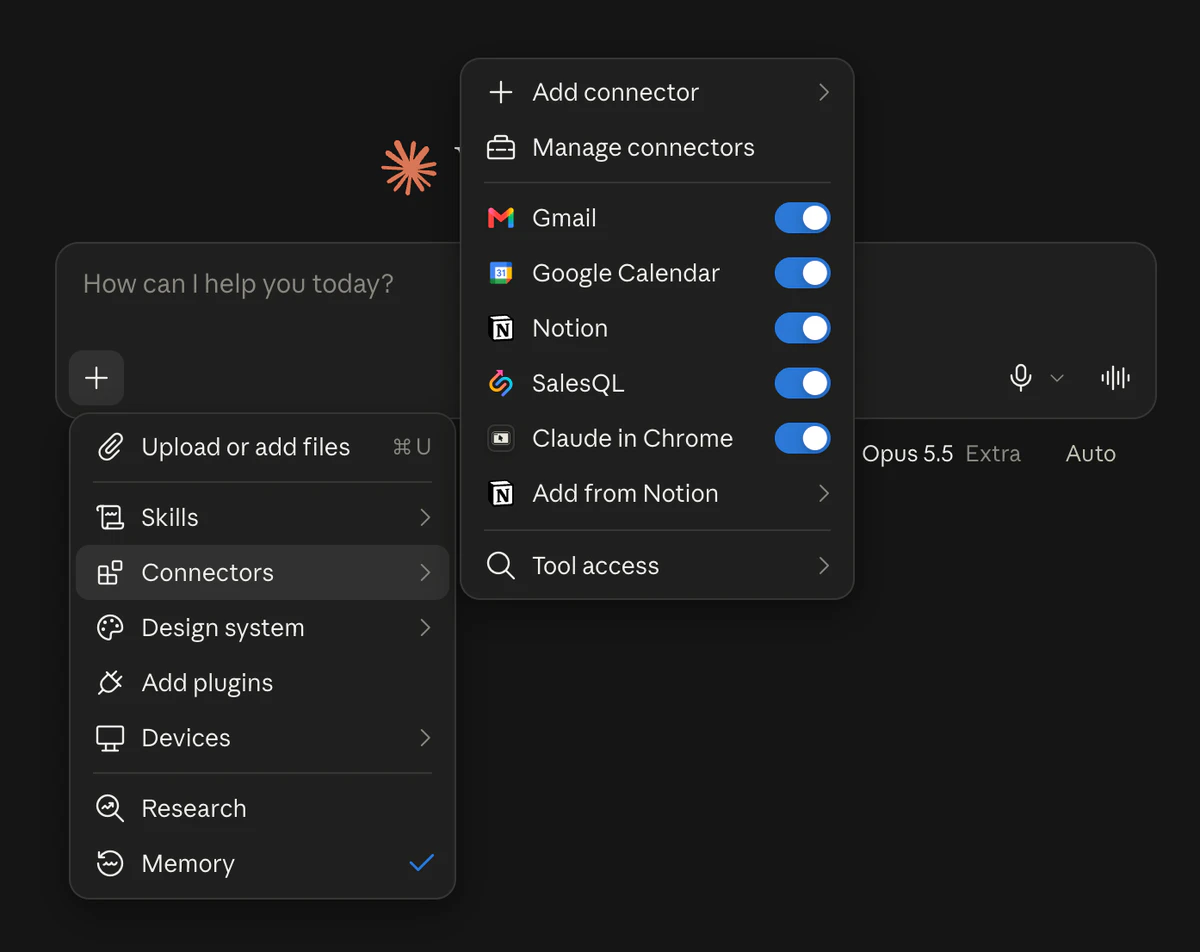1200x952 pixels.
Task: Switch off the Notion connector toggle
Action: click(802, 328)
